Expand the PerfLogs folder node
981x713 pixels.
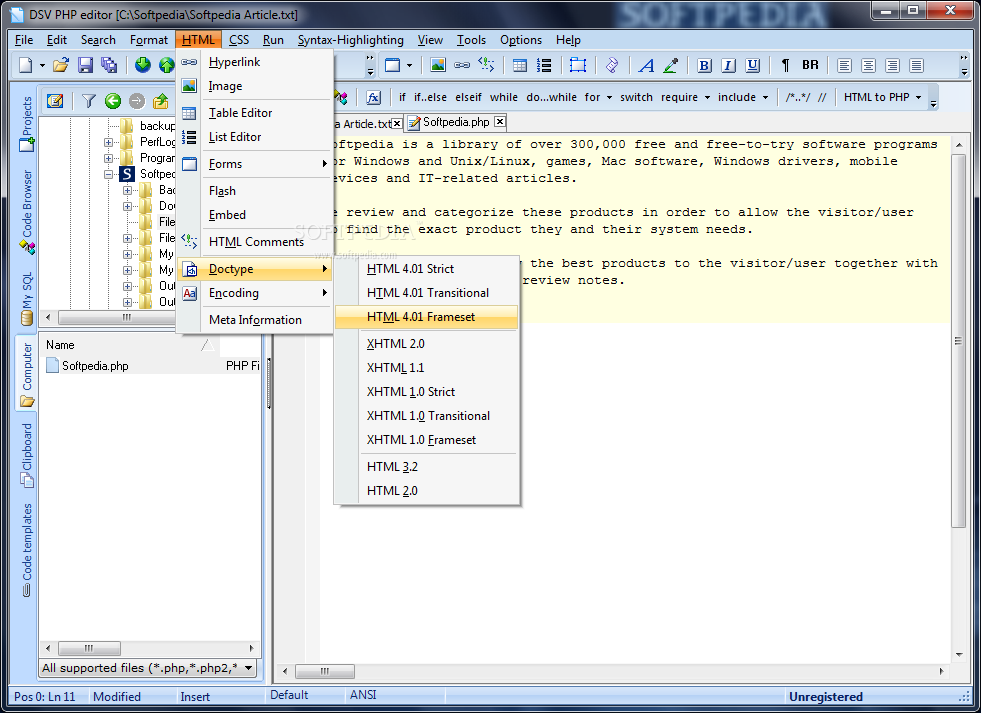[x=109, y=142]
